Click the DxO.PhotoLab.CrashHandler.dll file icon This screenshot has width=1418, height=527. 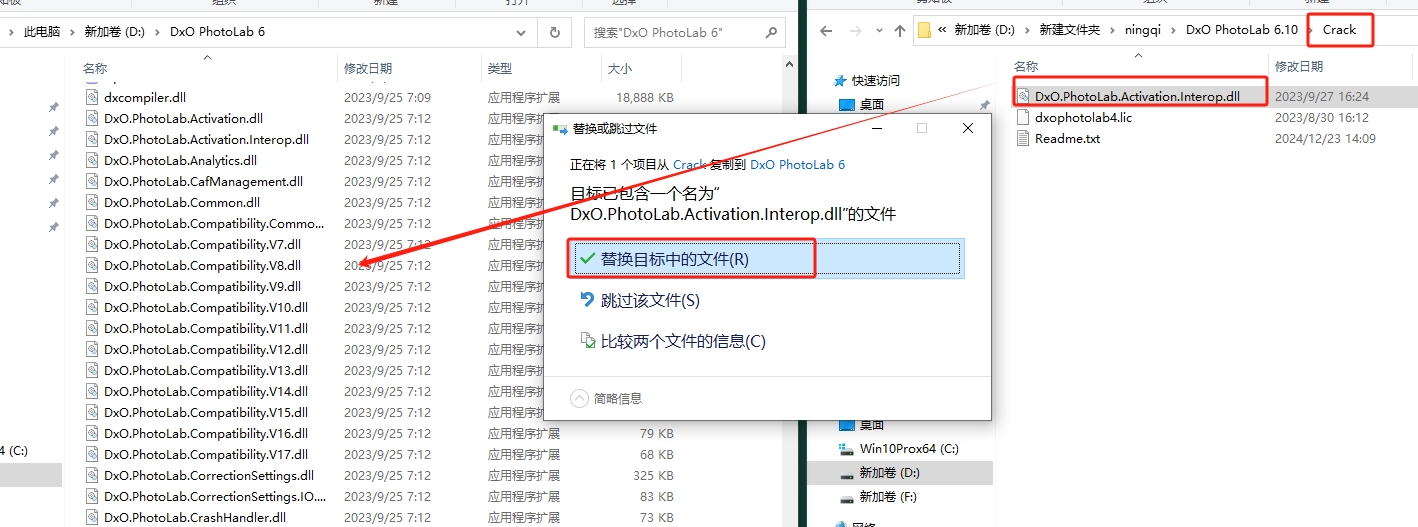pyautogui.click(x=92, y=518)
